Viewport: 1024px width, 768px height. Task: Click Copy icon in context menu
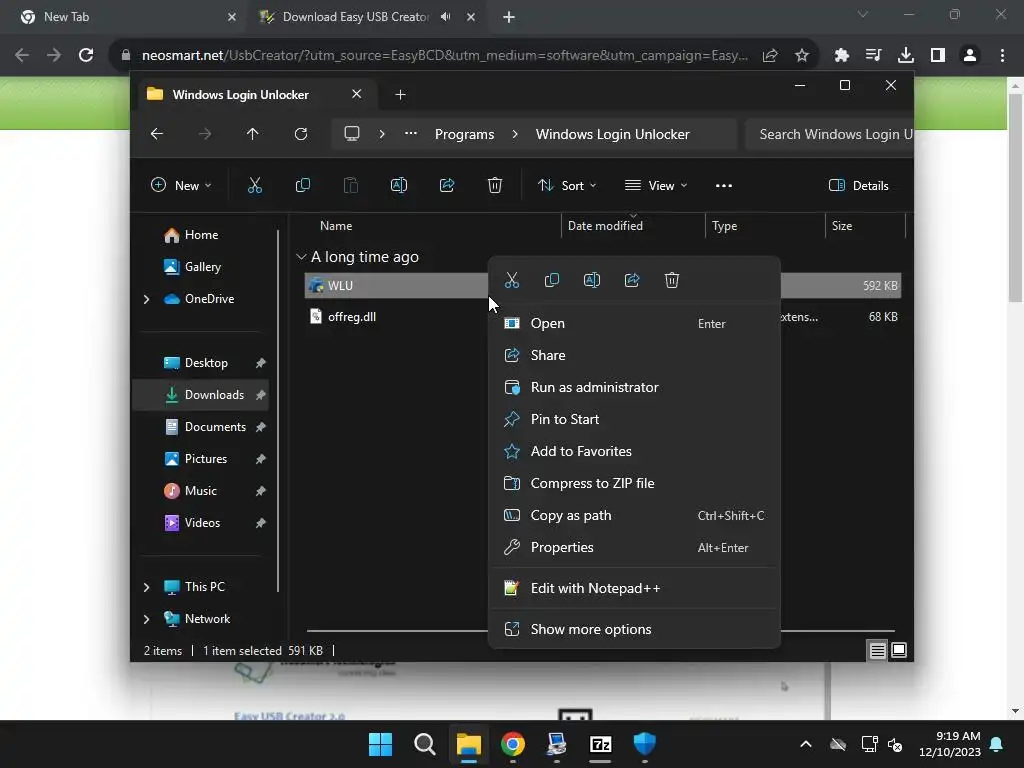click(552, 280)
